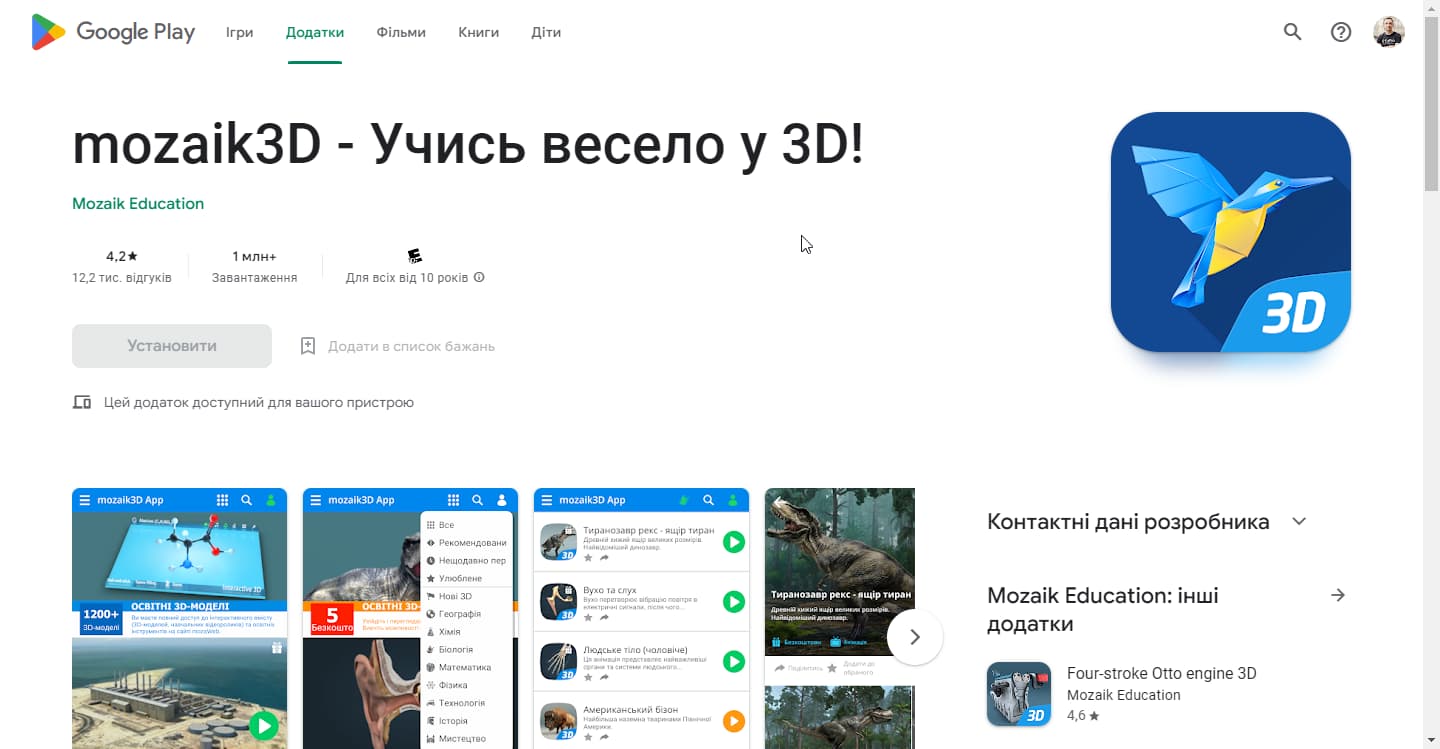Open Four-stroke Otto engine 3D title

pos(1162,673)
